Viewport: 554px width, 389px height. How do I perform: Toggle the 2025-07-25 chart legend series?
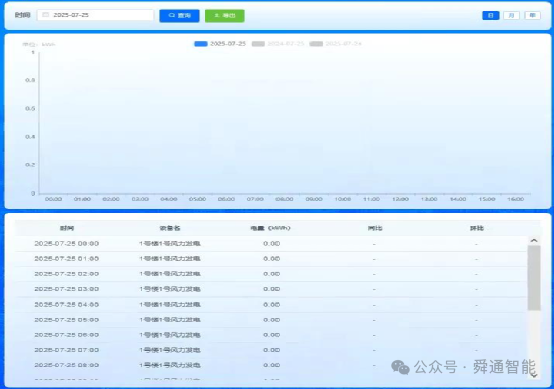(220, 44)
